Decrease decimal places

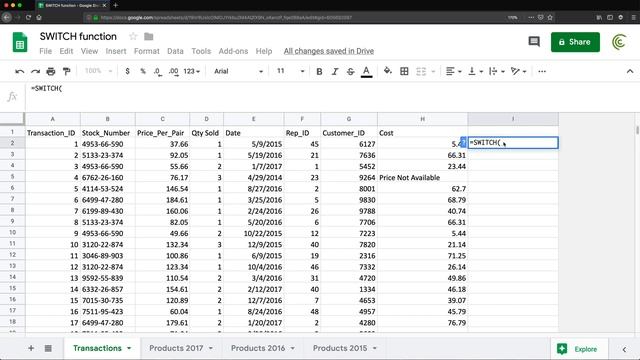coord(158,71)
